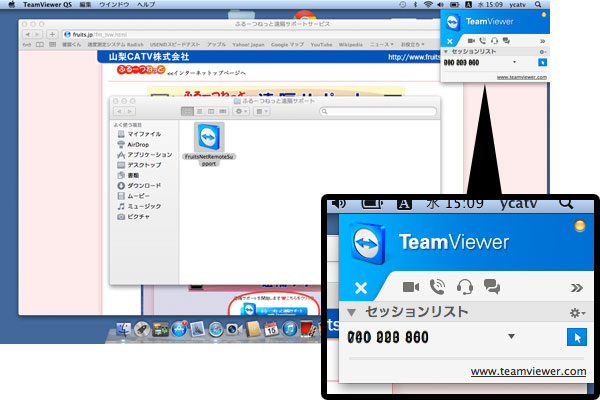
Task: Click yellow dot in enlarged TeamViewer header
Action: coord(580,225)
